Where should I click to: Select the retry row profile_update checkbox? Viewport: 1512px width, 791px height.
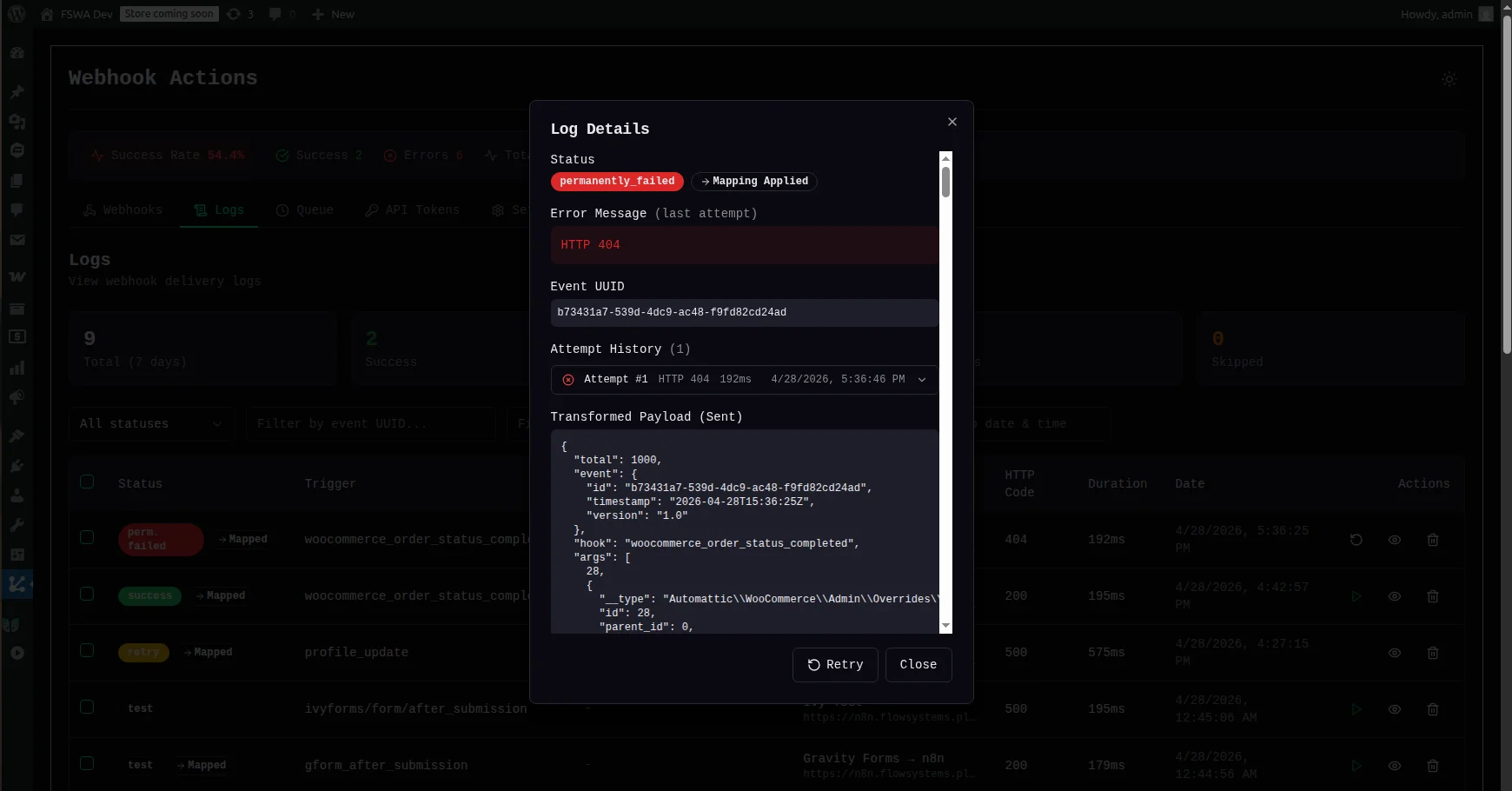coord(87,650)
